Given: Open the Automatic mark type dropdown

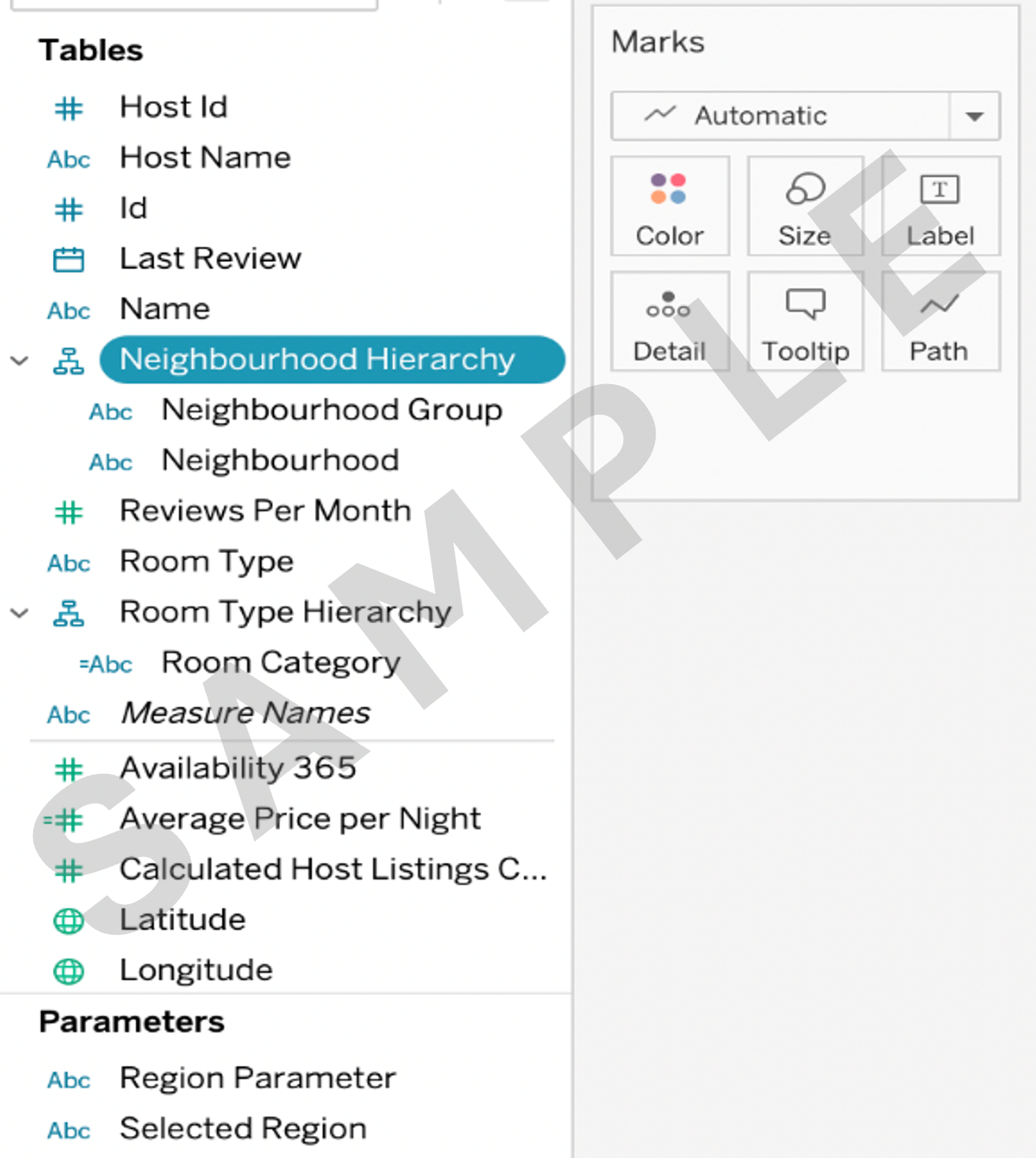Looking at the screenshot, I should coord(974,117).
